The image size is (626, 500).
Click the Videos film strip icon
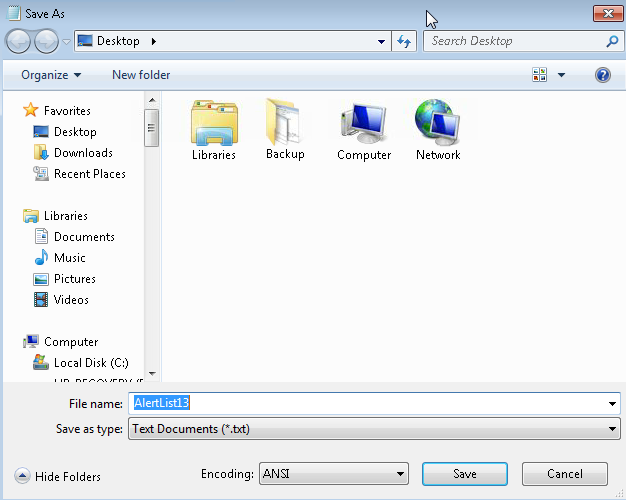pos(41,300)
